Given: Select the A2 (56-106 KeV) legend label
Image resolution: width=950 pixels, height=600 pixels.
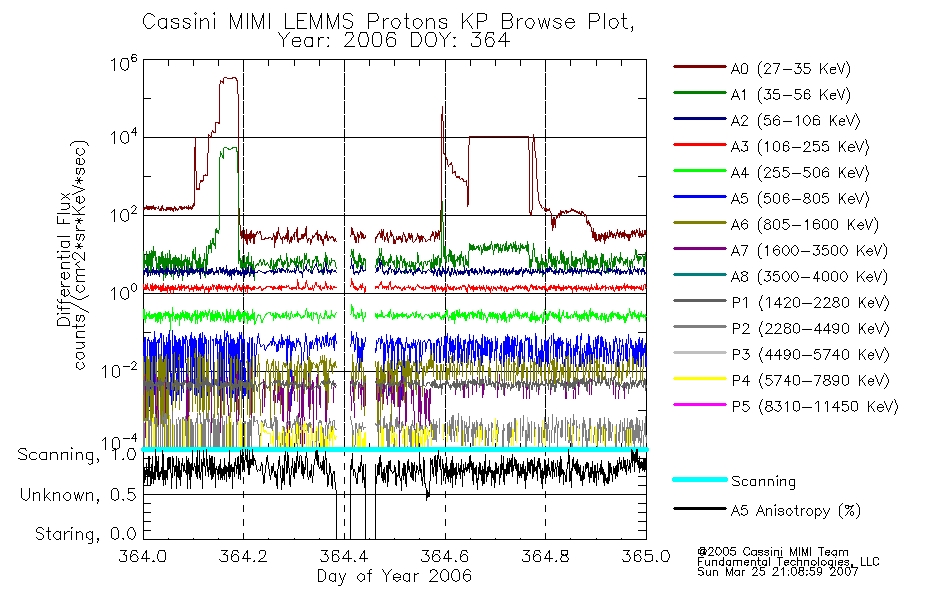Looking at the screenshot, I should pos(796,121).
